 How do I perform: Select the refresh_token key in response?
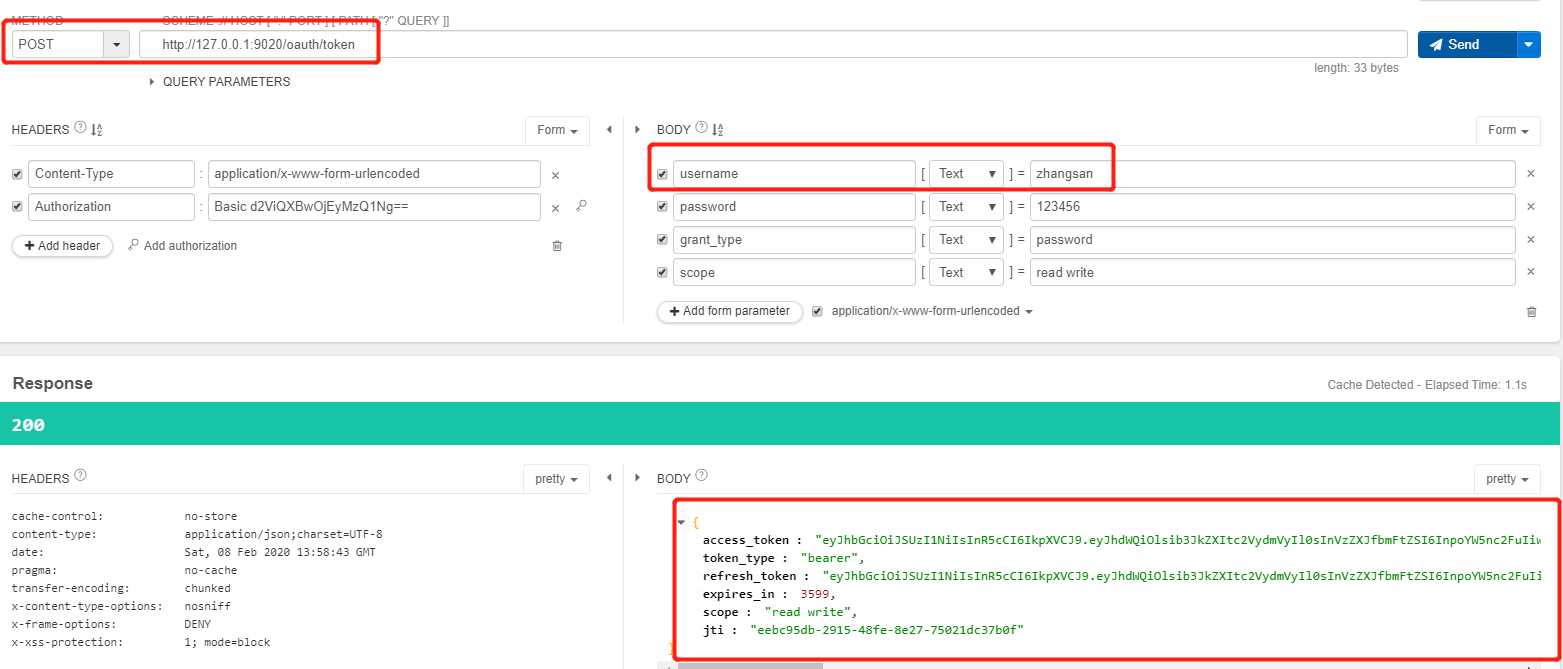(749, 576)
